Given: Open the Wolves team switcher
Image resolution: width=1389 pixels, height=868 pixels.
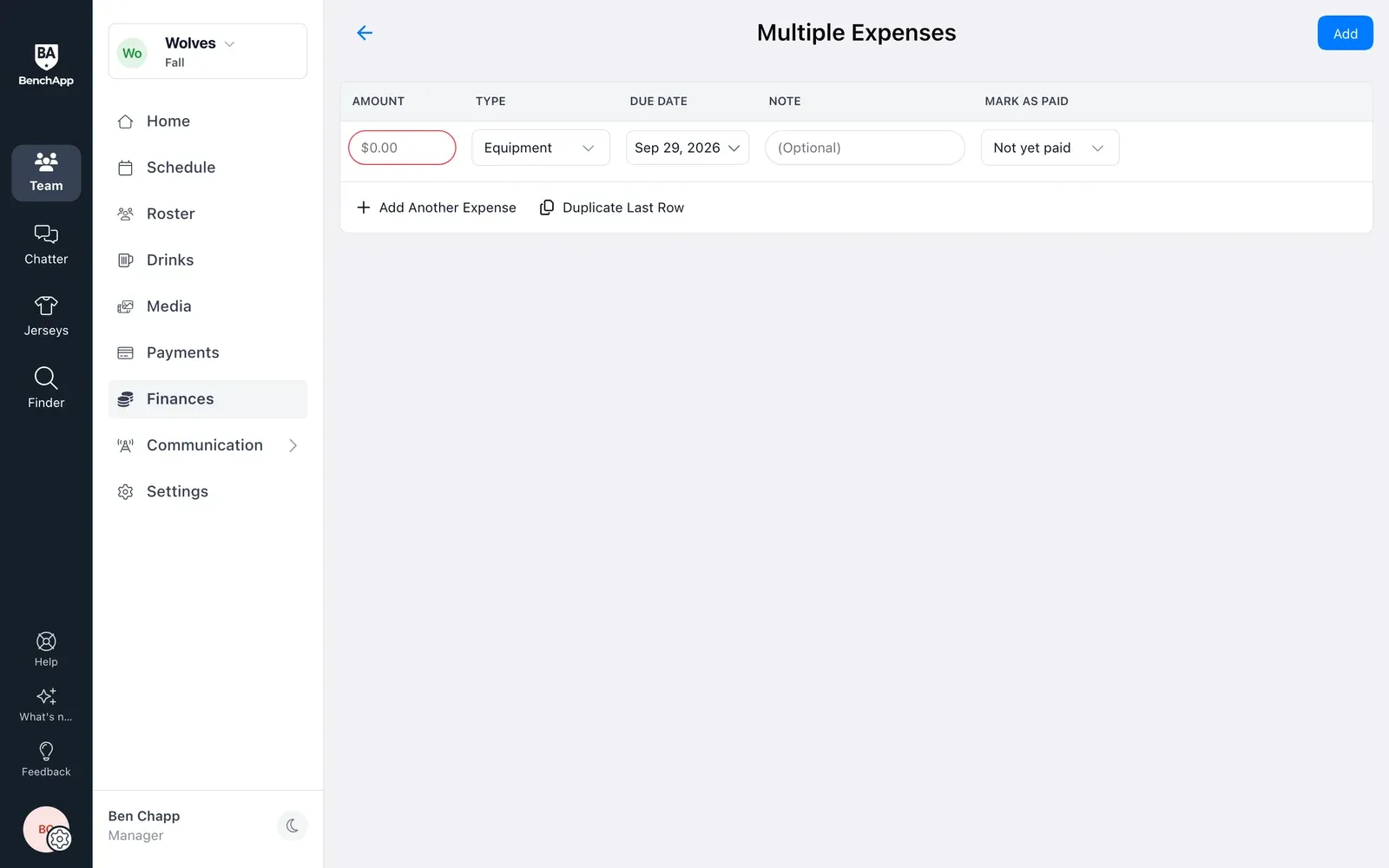Looking at the screenshot, I should pyautogui.click(x=207, y=51).
